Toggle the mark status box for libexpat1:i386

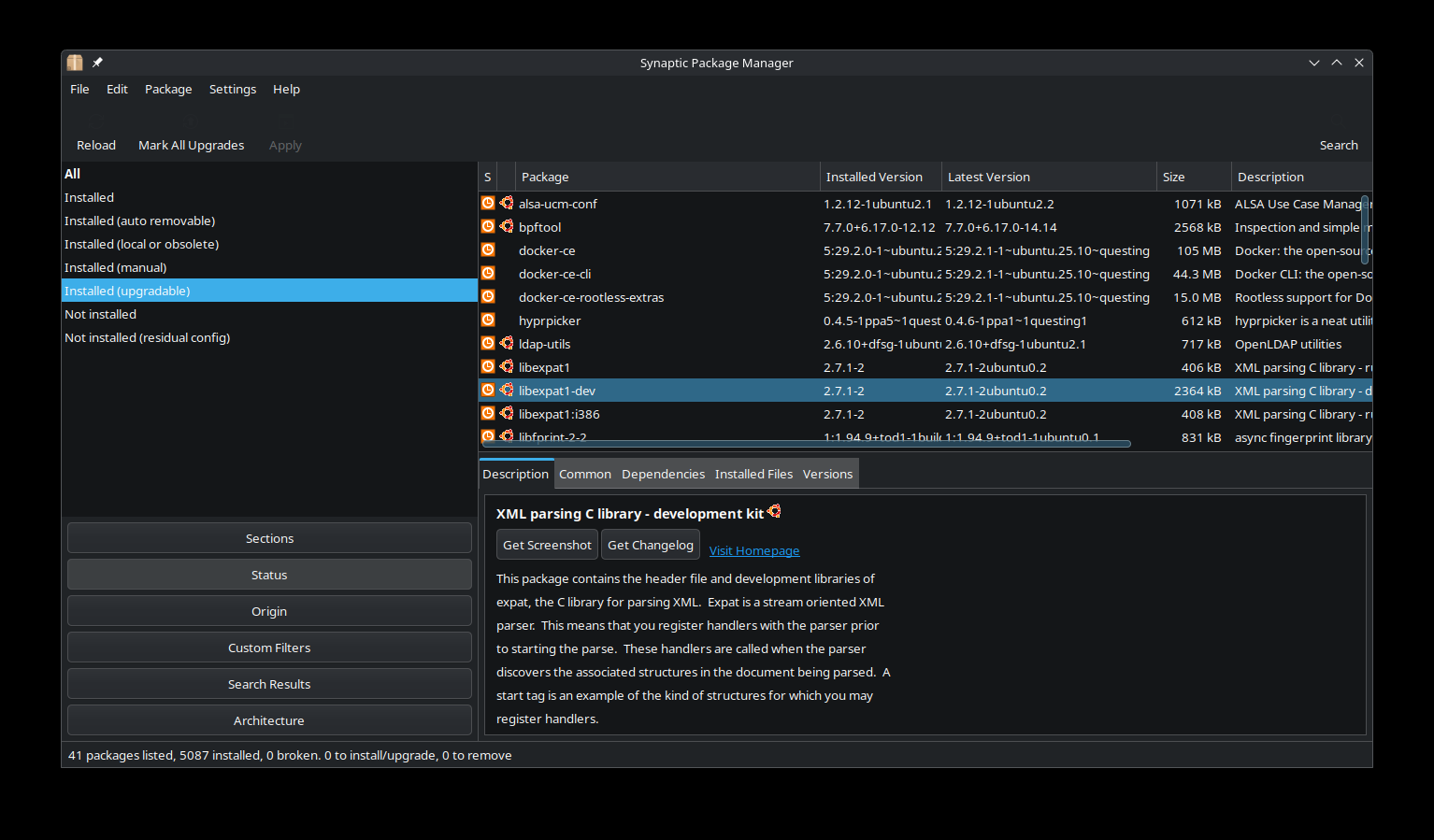488,414
